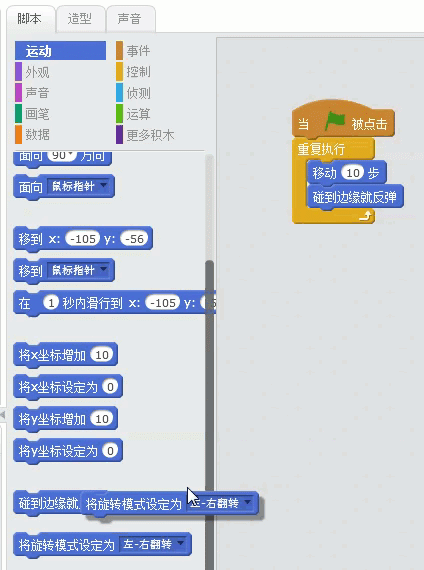Image resolution: width=424 pixels, height=570 pixels.
Task: Click the green flag icon in hat block
Action: (x=335, y=121)
